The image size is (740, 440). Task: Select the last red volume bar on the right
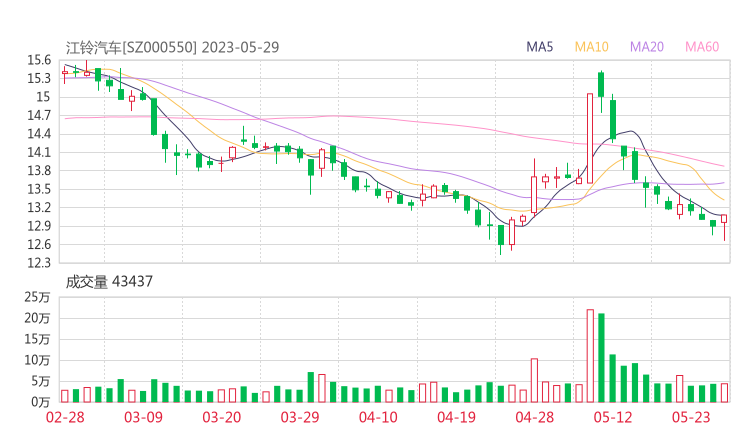click(x=724, y=393)
